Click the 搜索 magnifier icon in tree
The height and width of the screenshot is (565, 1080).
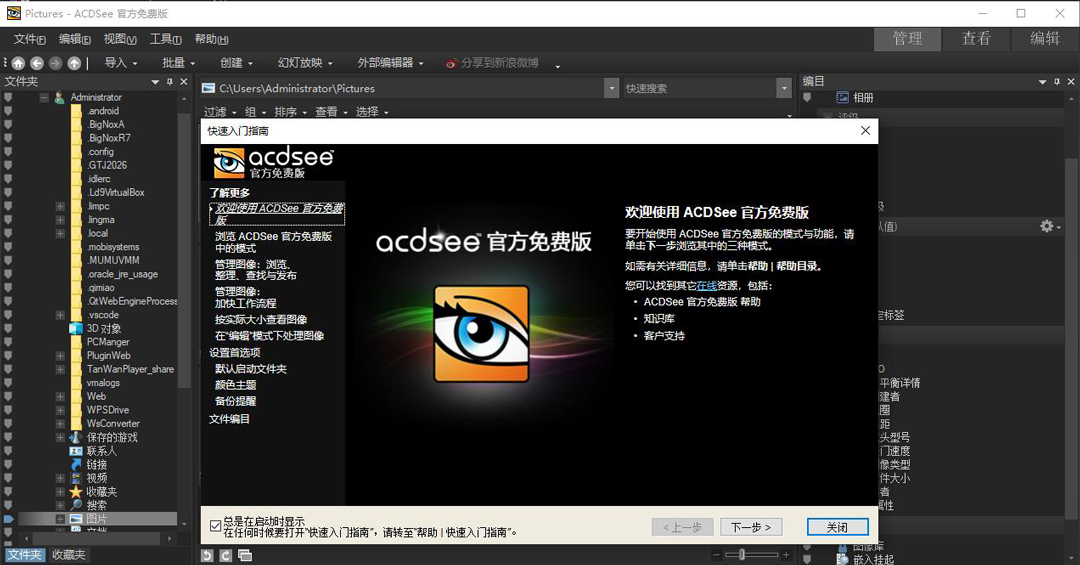pyautogui.click(x=76, y=506)
